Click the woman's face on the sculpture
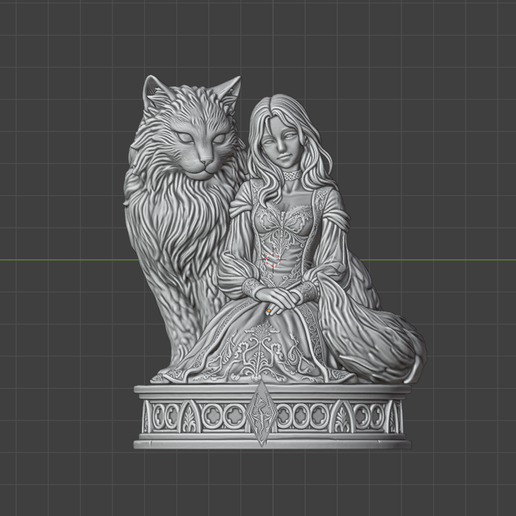 pos(281,143)
